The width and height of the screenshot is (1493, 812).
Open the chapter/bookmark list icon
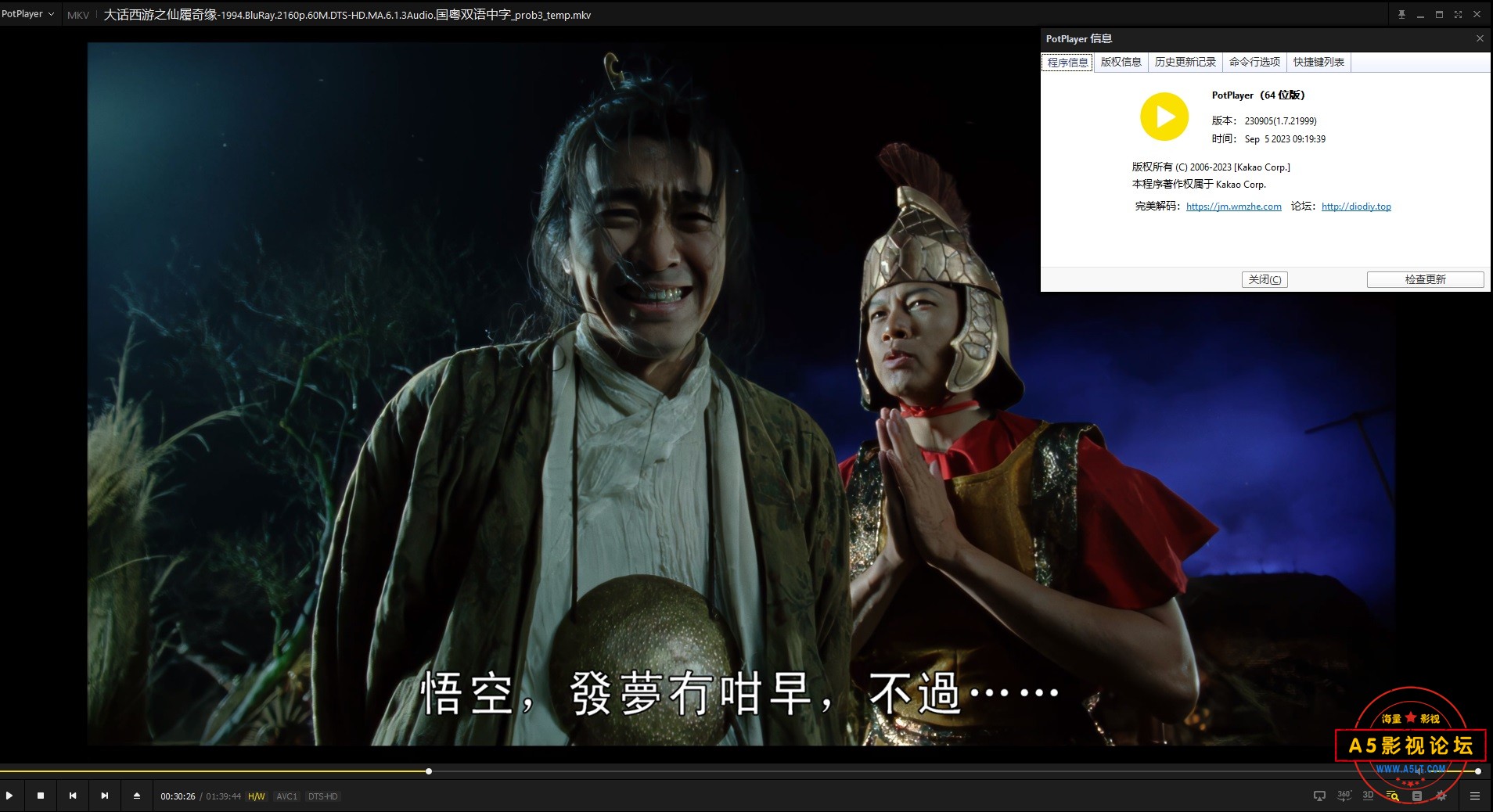[x=1416, y=796]
